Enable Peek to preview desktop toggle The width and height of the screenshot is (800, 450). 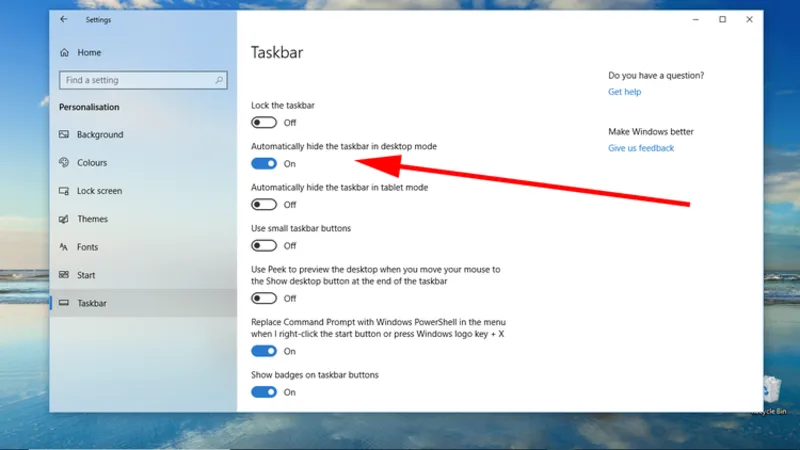tap(264, 298)
